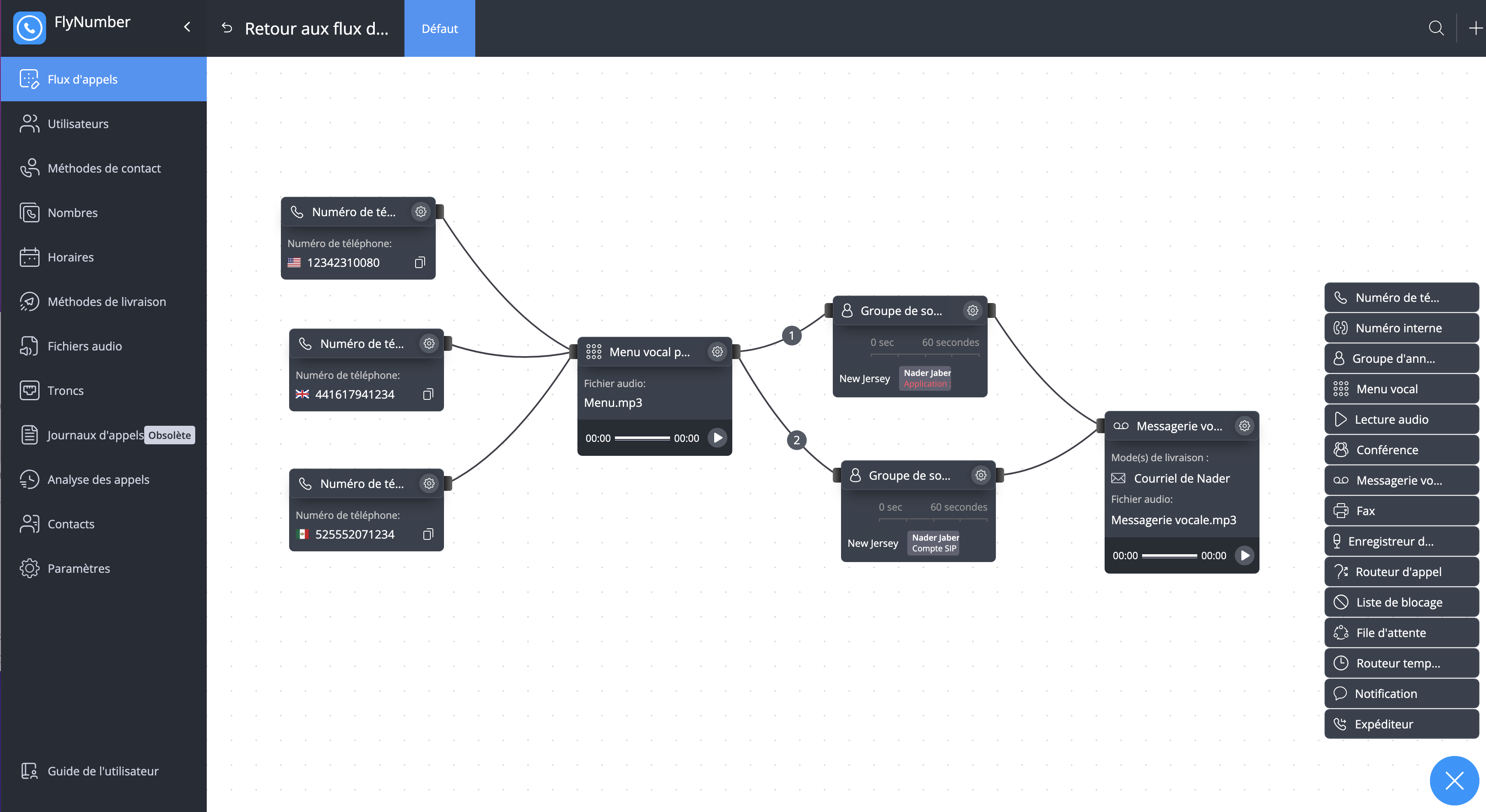1486x812 pixels.
Task: Add an Expéditeur node from palette
Action: coord(1402,724)
